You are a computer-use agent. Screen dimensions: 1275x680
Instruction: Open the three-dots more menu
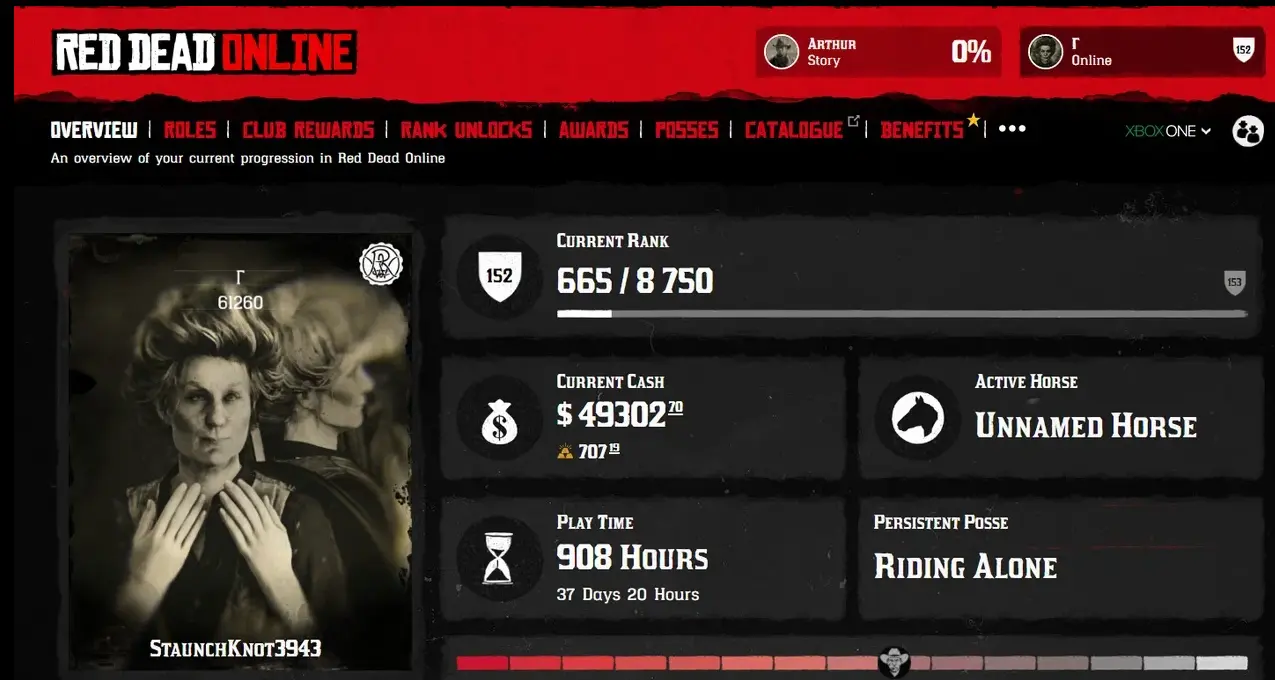pyautogui.click(x=1012, y=129)
